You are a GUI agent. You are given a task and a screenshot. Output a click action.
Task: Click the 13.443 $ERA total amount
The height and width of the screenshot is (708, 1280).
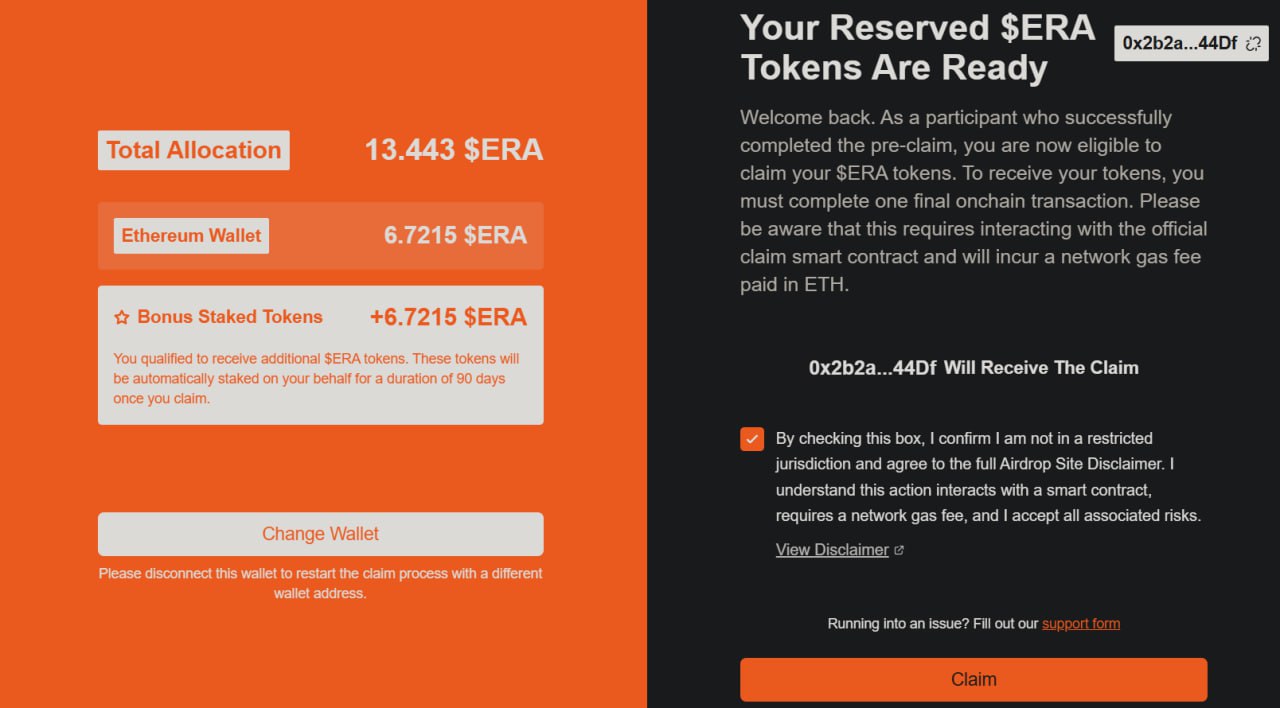tap(454, 150)
